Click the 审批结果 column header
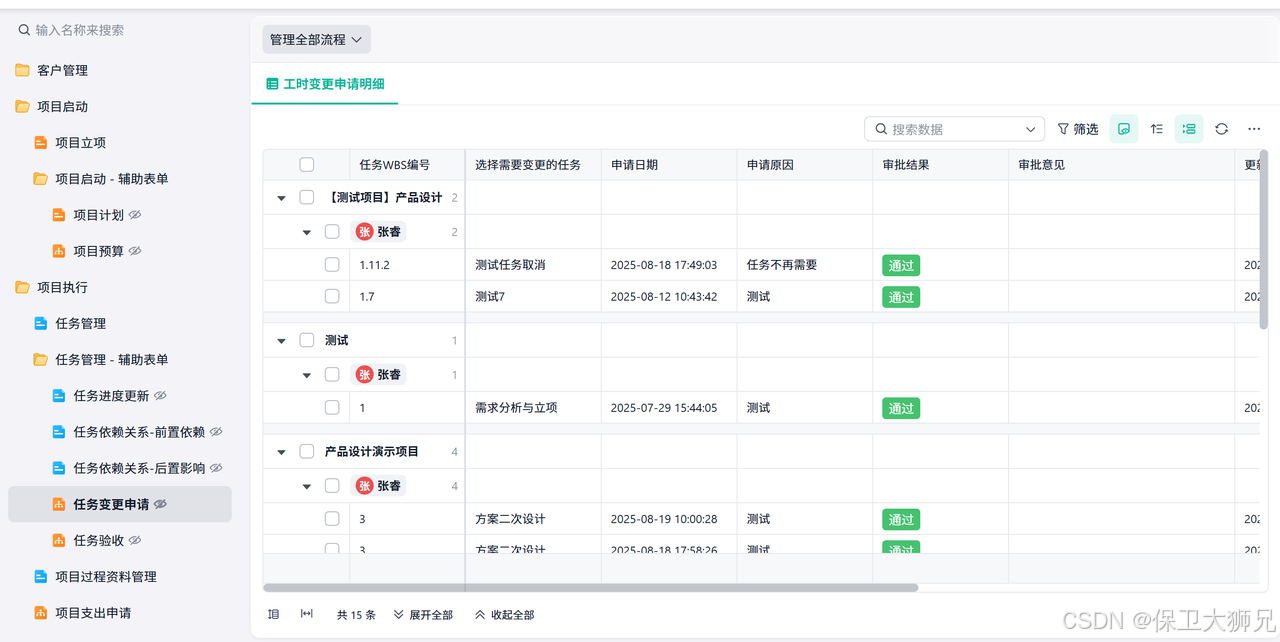The height and width of the screenshot is (642, 1280). click(x=940, y=165)
